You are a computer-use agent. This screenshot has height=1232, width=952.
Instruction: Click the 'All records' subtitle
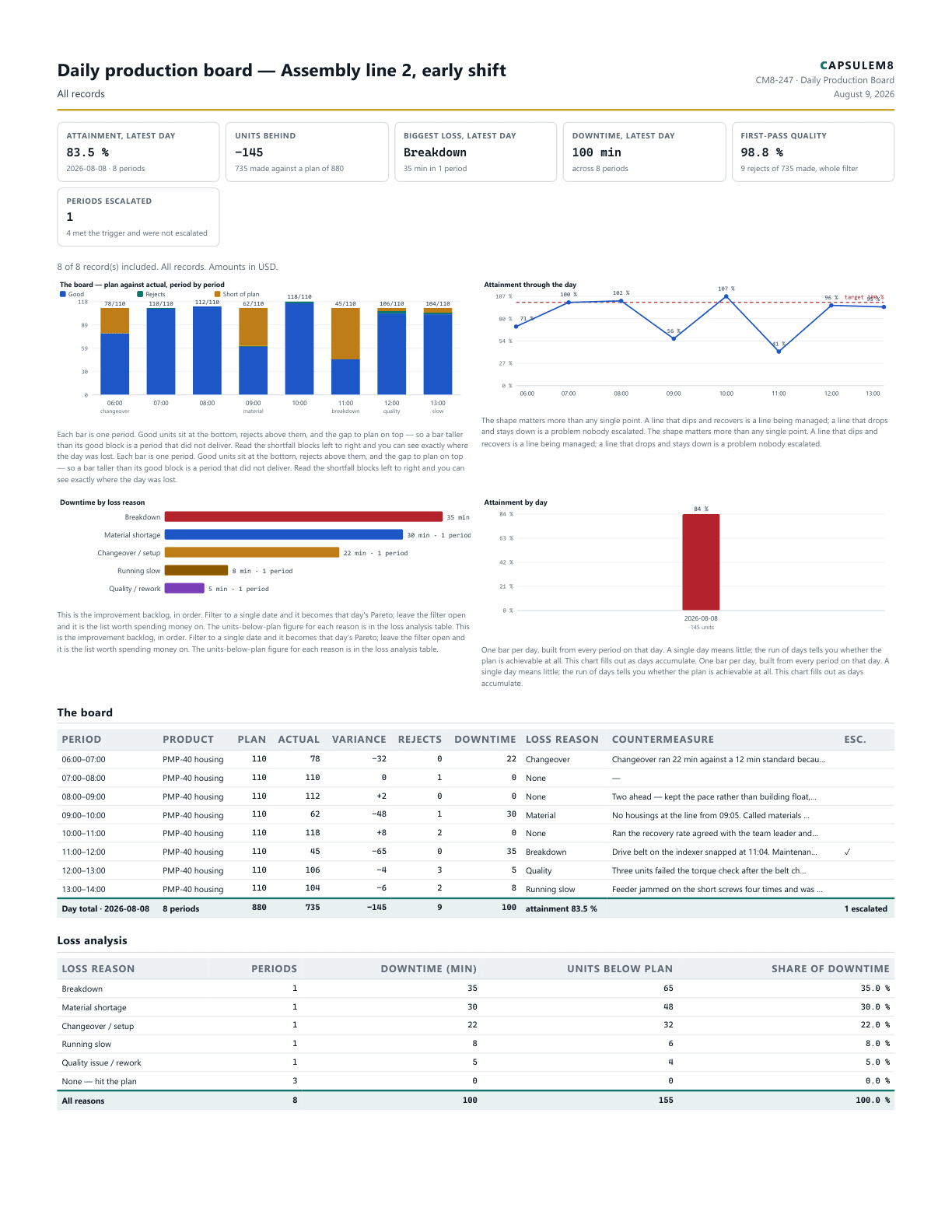click(81, 94)
